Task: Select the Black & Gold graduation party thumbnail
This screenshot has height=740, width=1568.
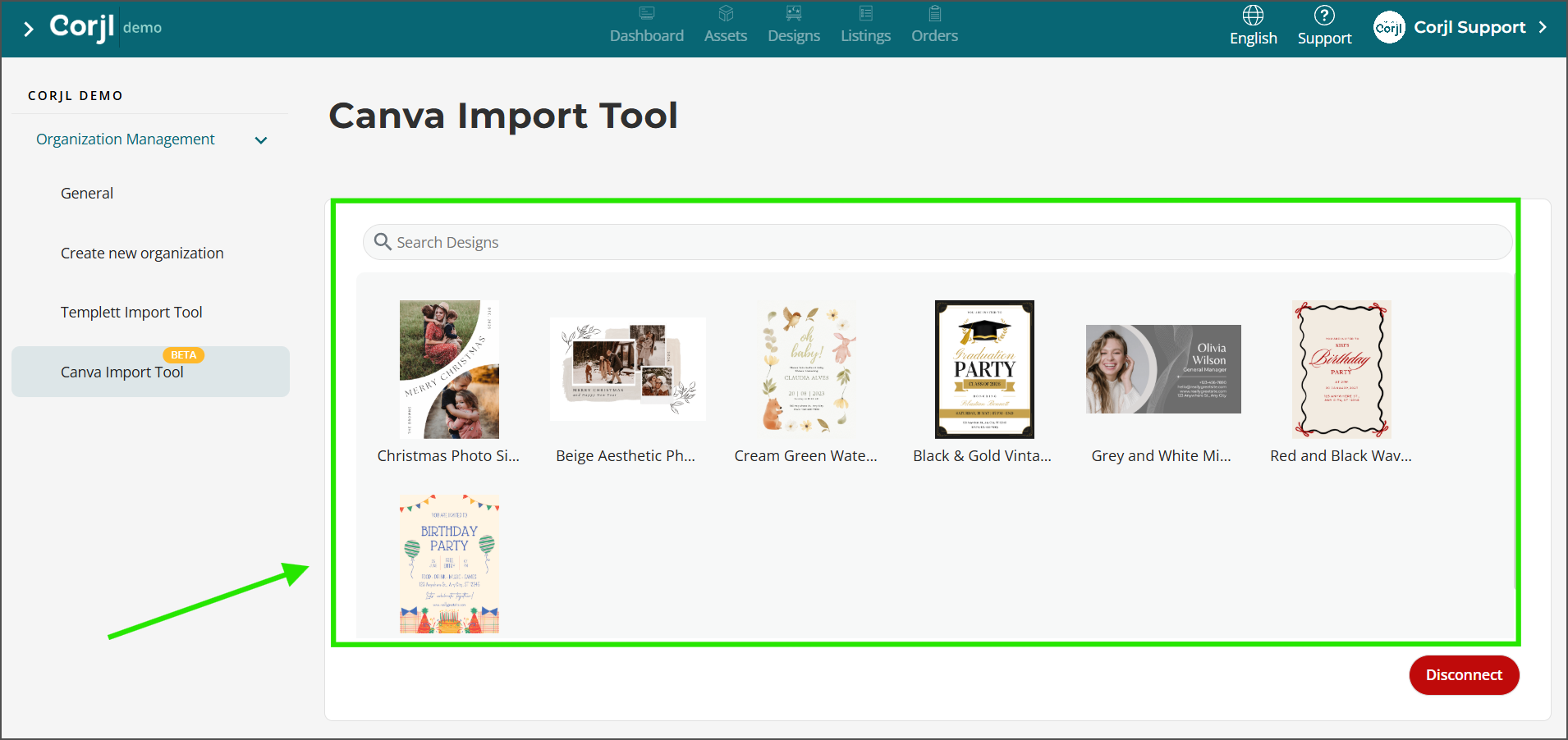Action: (984, 369)
